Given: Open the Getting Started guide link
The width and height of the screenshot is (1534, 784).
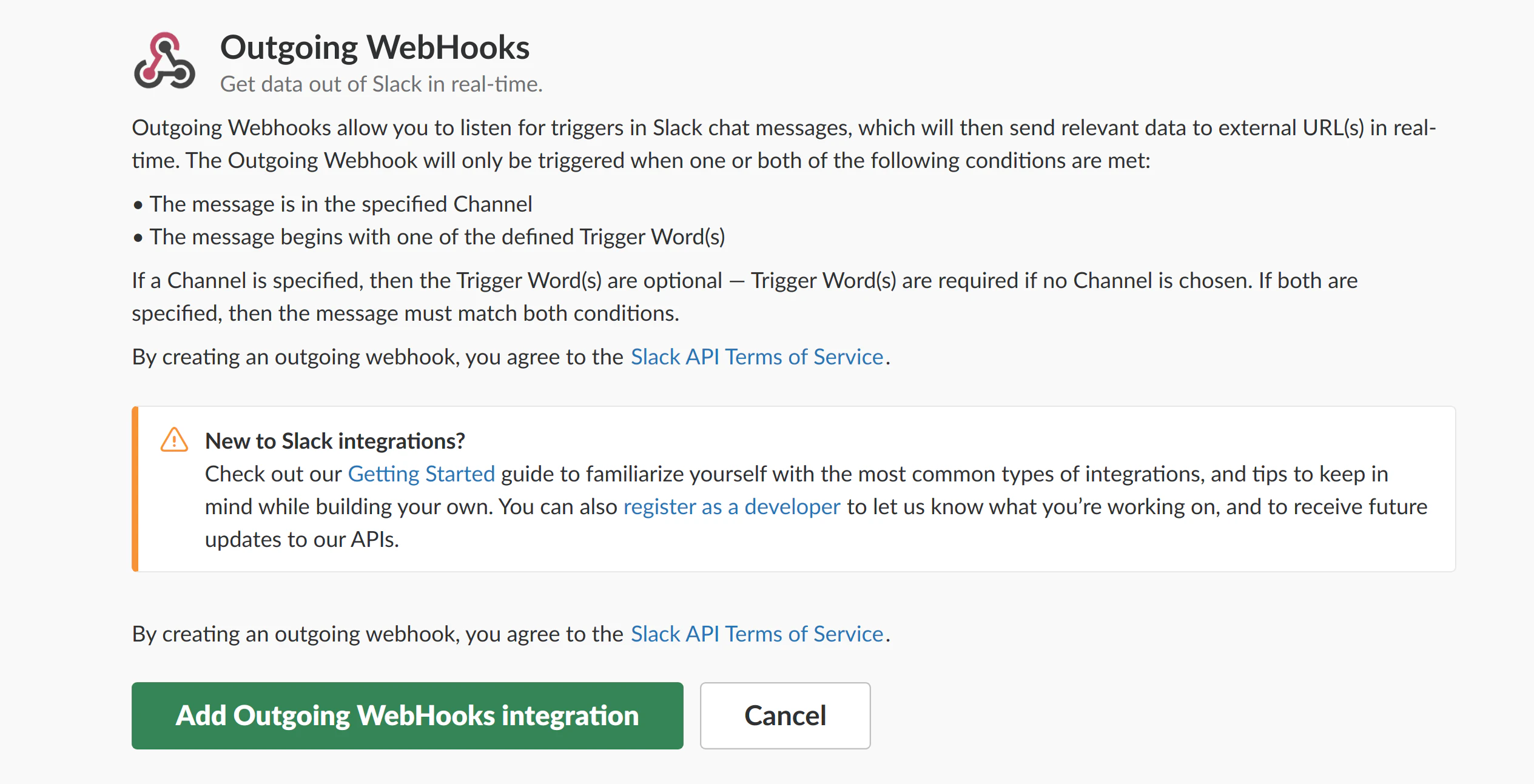Looking at the screenshot, I should pyautogui.click(x=421, y=474).
